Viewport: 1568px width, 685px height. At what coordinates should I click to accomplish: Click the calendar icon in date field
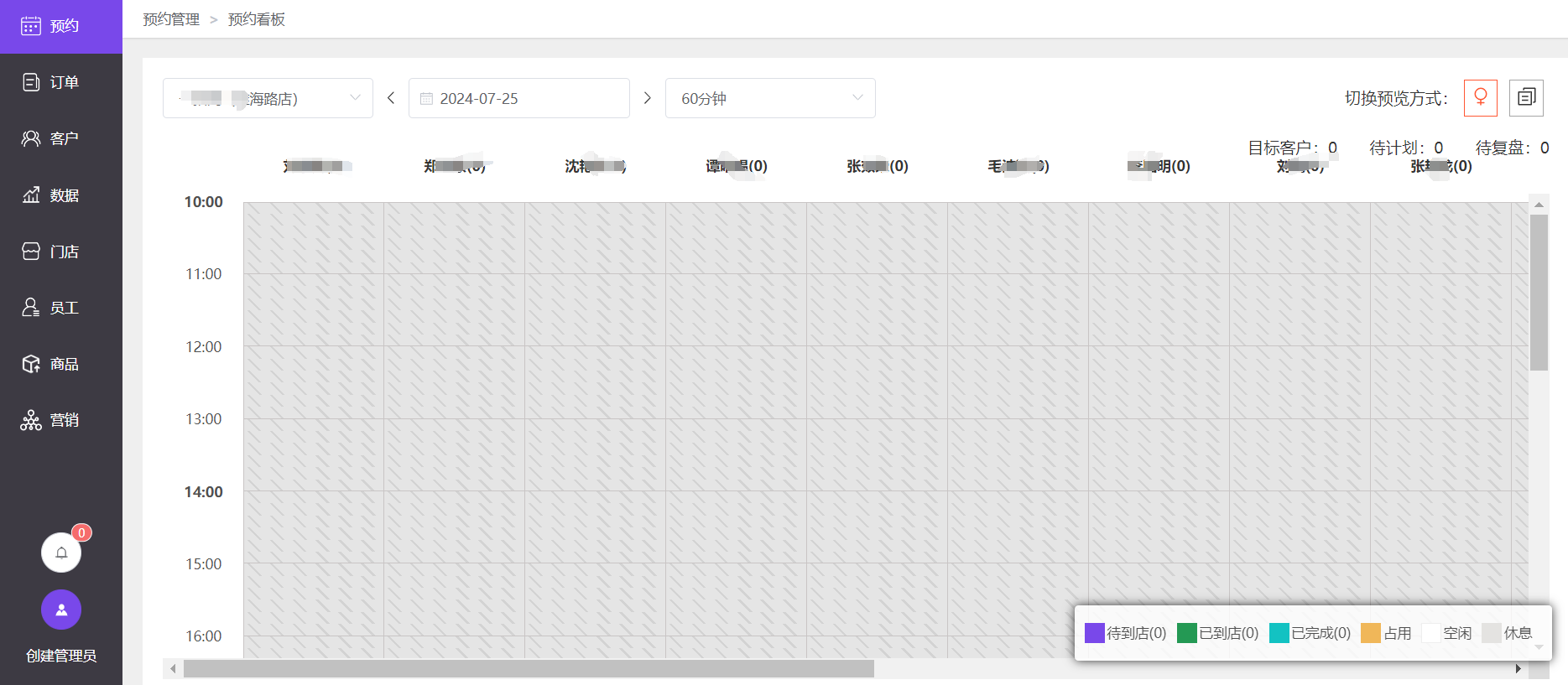tap(426, 99)
